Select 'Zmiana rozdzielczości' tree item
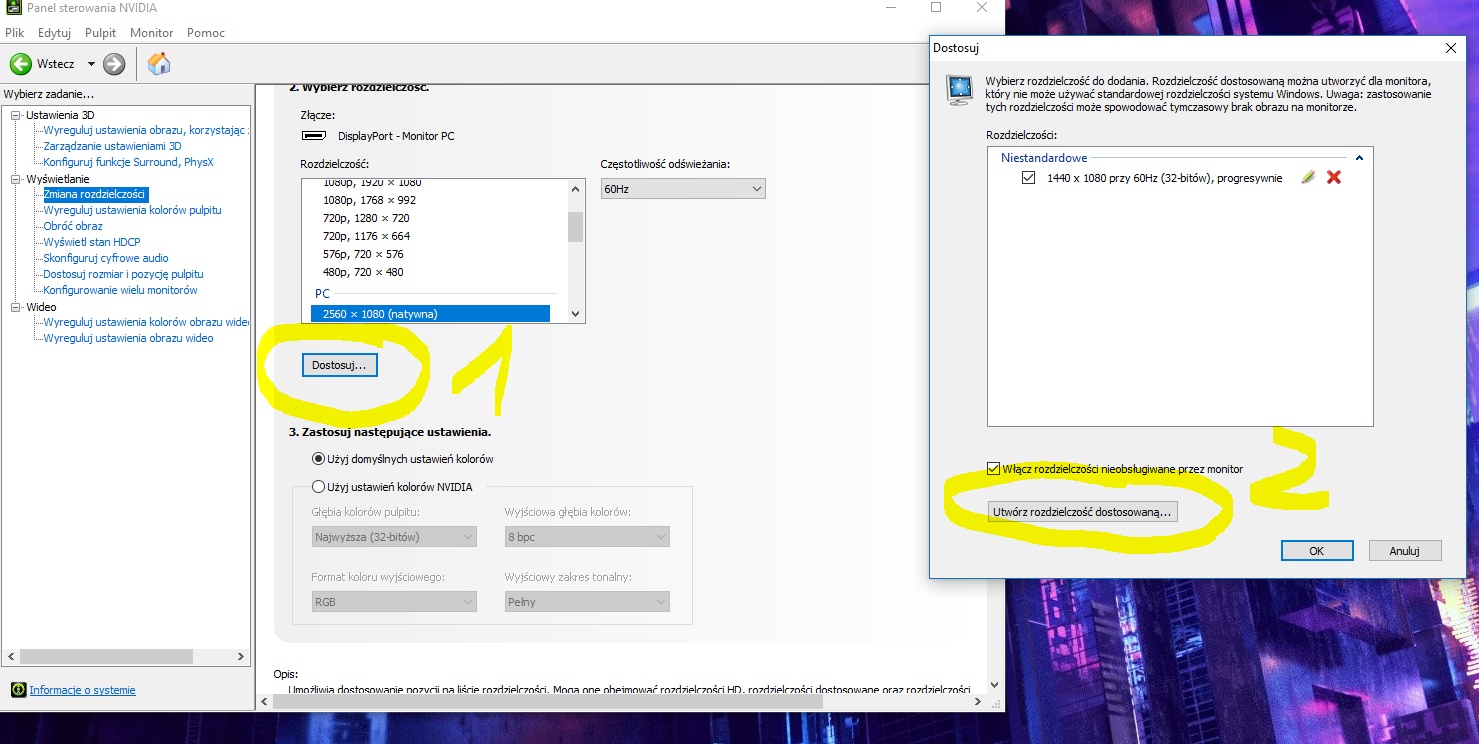The image size is (1479, 744). (95, 194)
